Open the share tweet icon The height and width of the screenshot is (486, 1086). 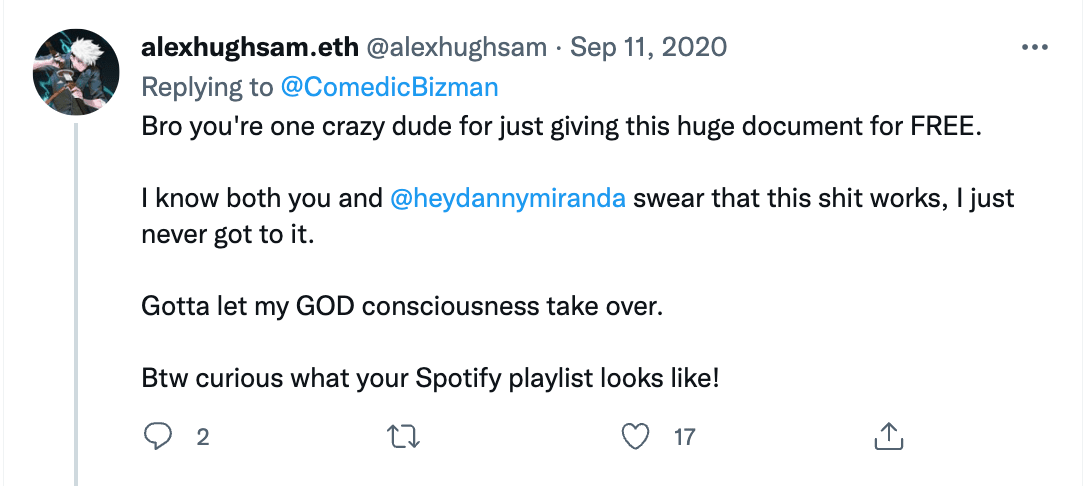click(x=888, y=436)
